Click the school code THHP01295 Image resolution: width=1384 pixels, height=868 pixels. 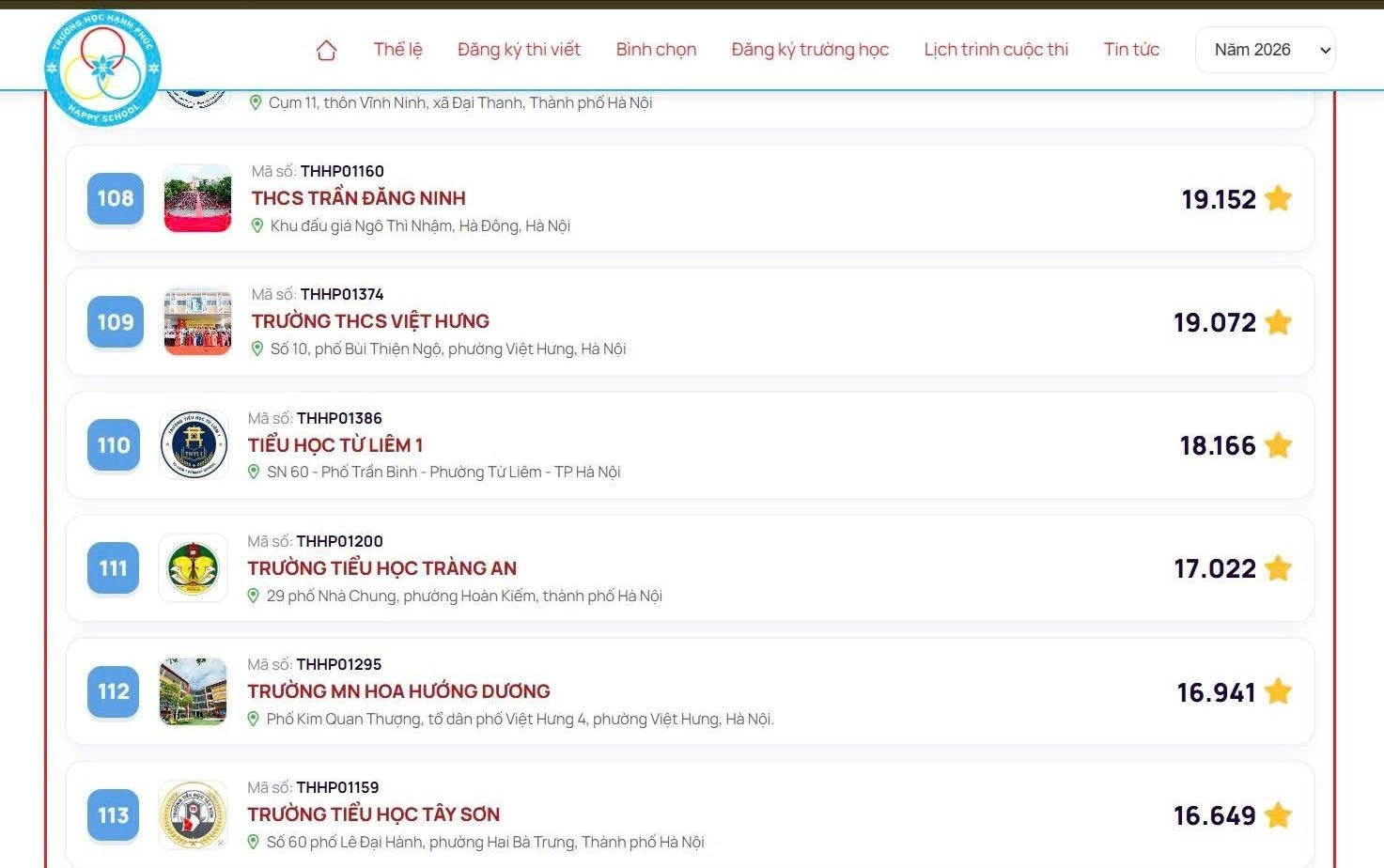click(x=339, y=664)
